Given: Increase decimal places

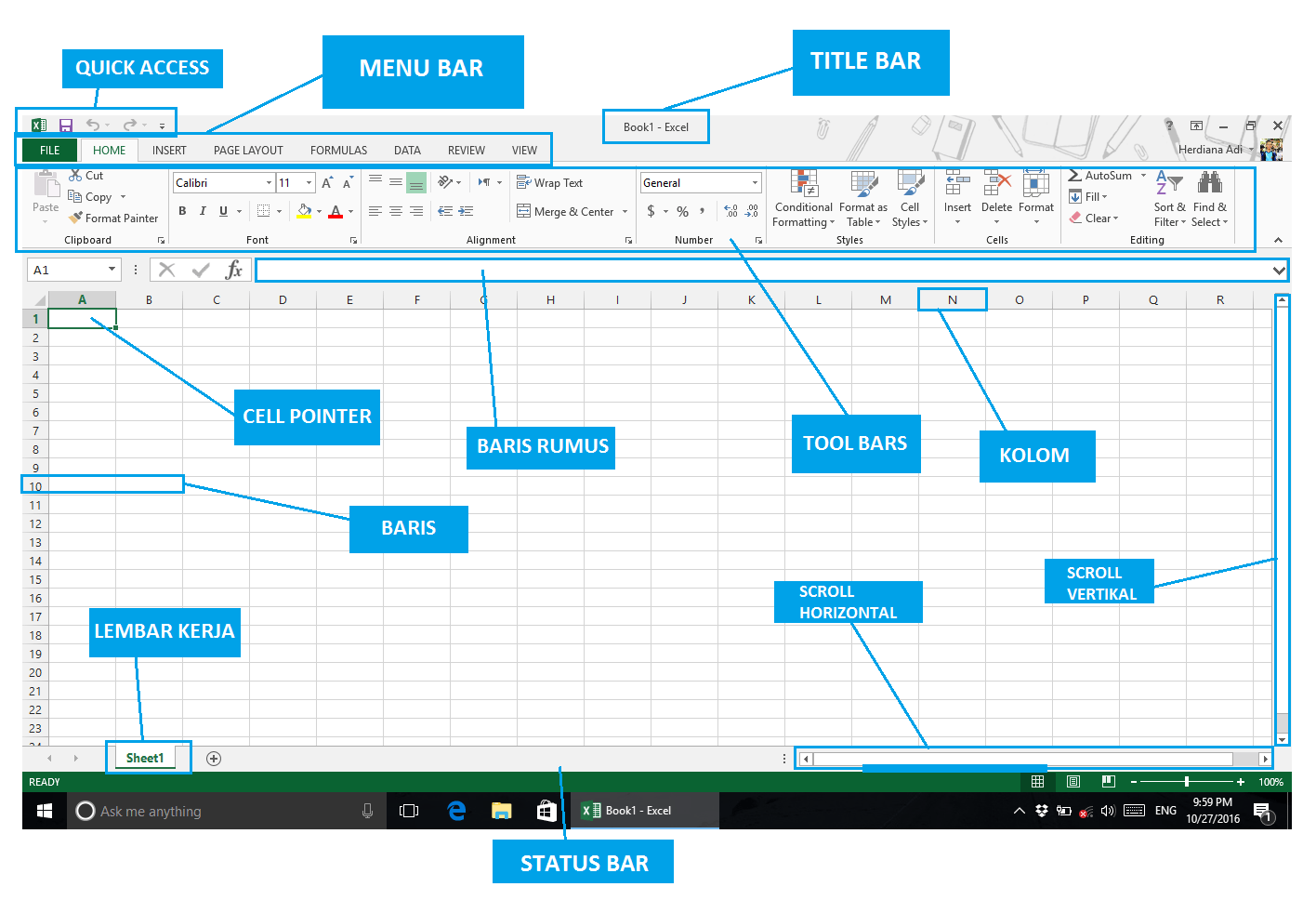Looking at the screenshot, I should (x=730, y=211).
